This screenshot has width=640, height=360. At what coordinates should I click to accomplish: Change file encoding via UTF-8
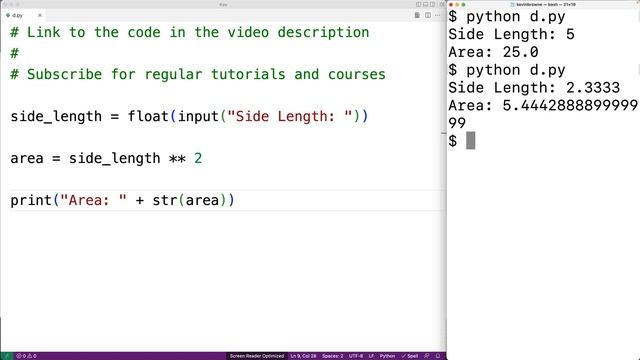[x=356, y=356]
